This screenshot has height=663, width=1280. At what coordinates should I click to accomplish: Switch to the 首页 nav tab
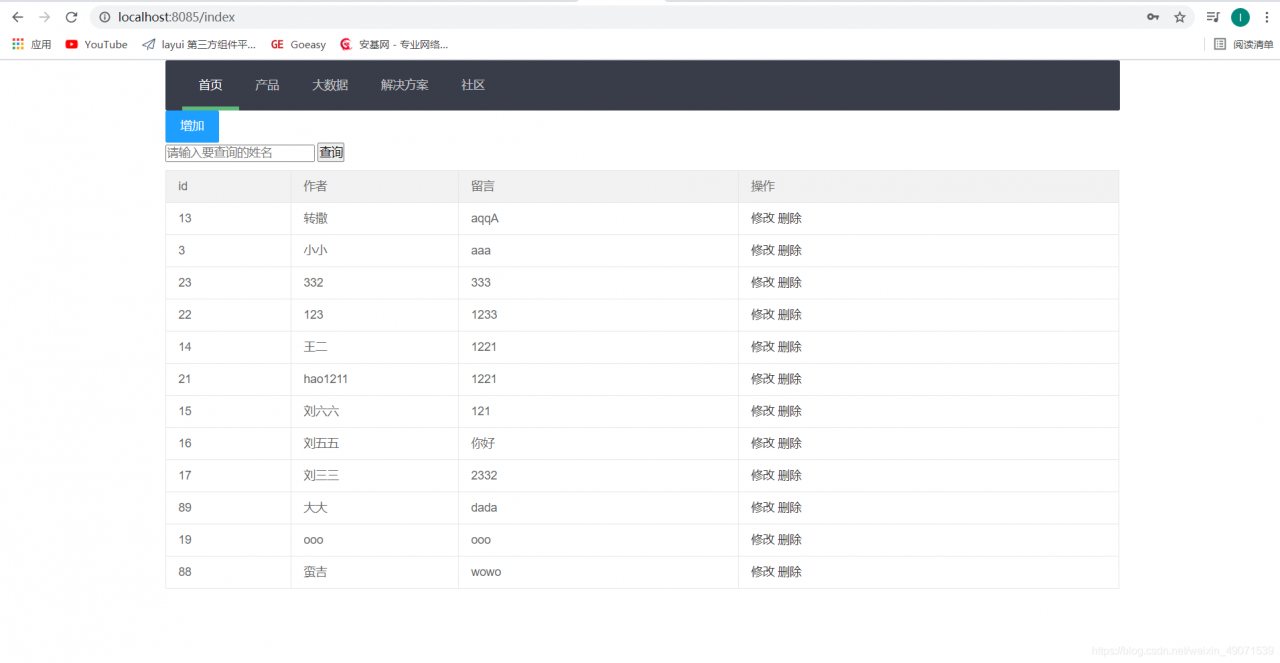coord(210,85)
